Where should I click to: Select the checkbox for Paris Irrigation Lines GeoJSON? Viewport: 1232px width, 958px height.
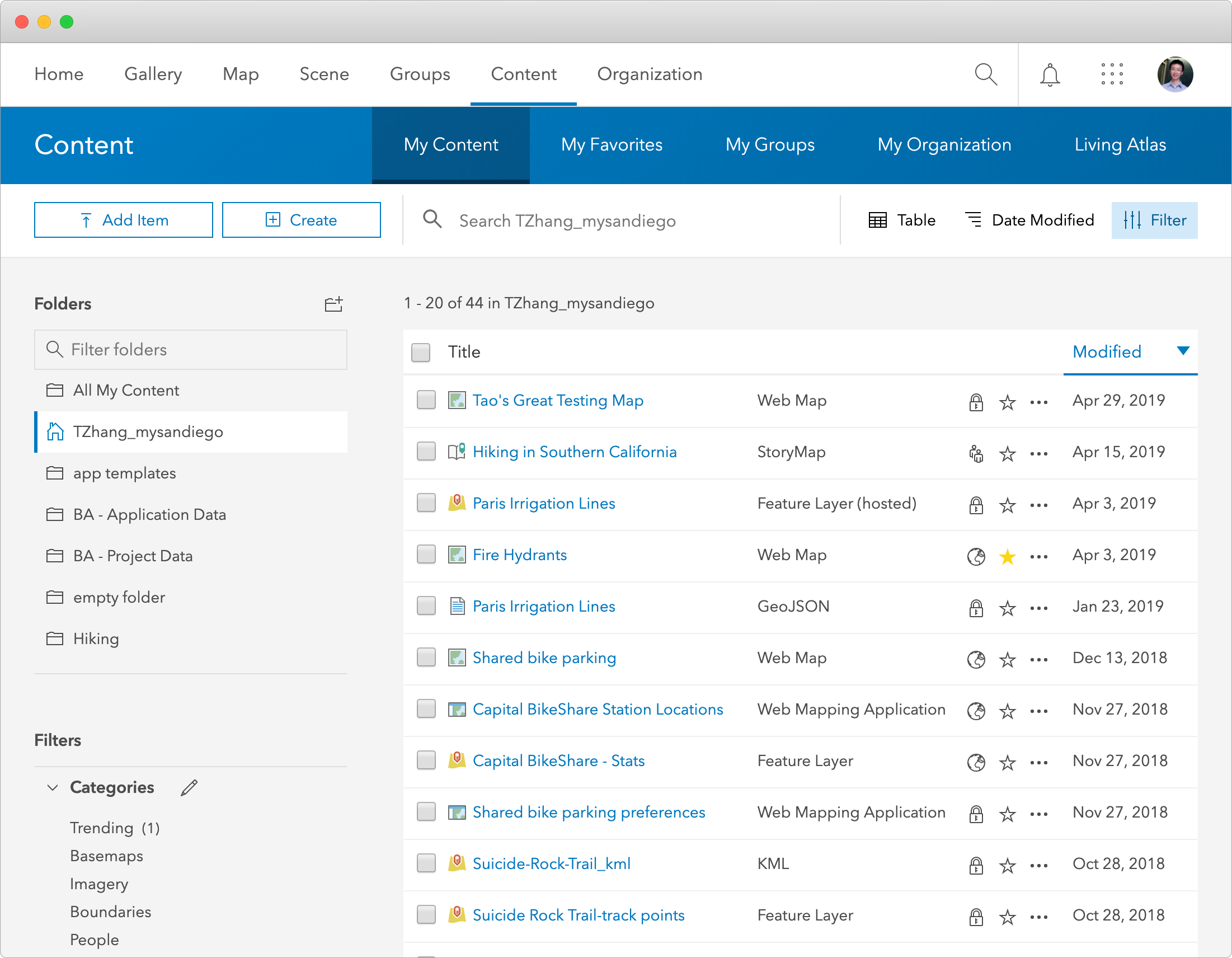pos(426,606)
